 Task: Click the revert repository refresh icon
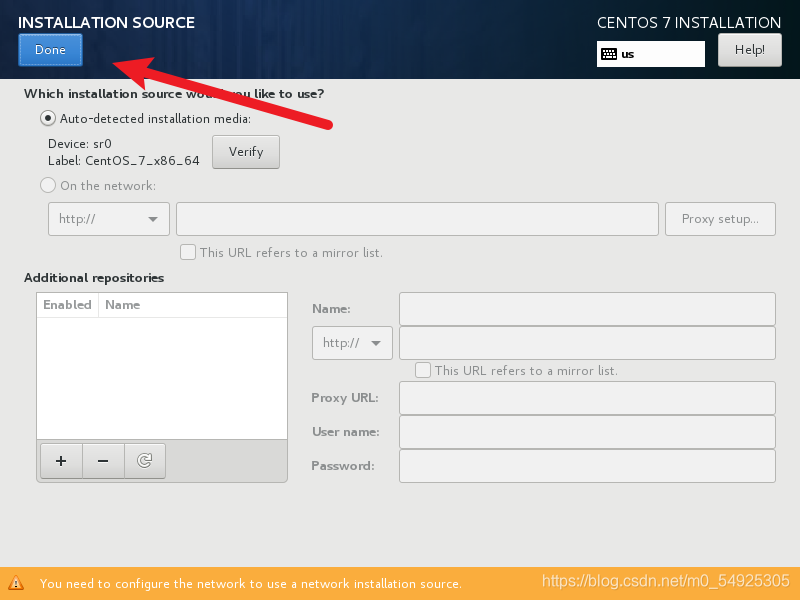coord(145,461)
